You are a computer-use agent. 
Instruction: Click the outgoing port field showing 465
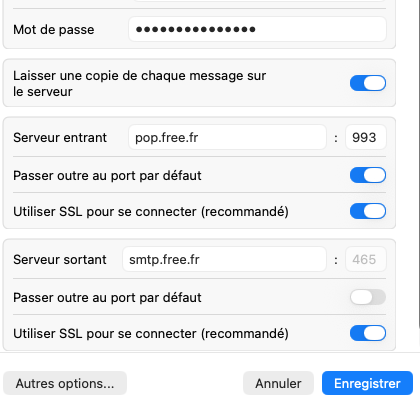tap(366, 259)
